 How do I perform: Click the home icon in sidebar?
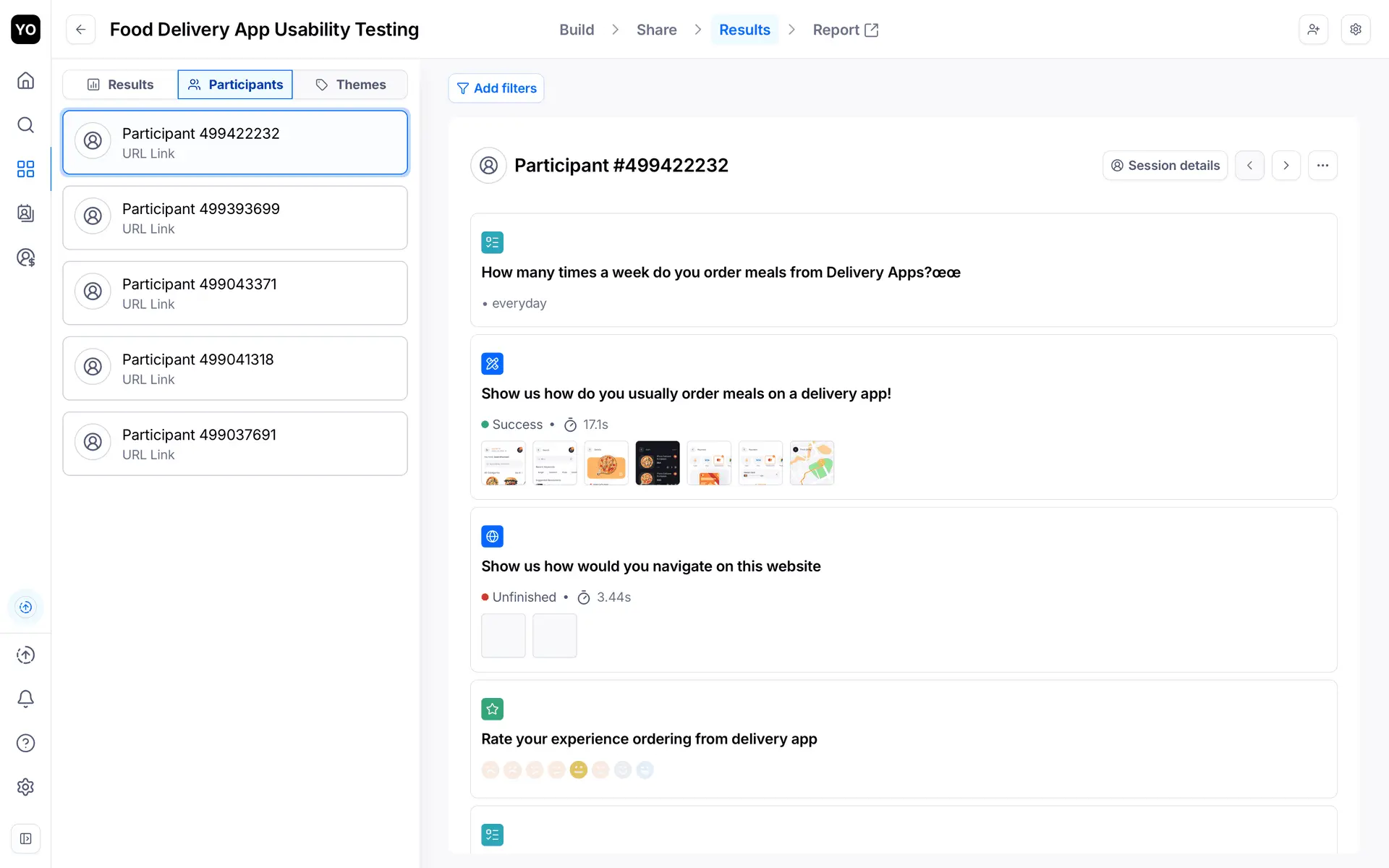coord(25,80)
